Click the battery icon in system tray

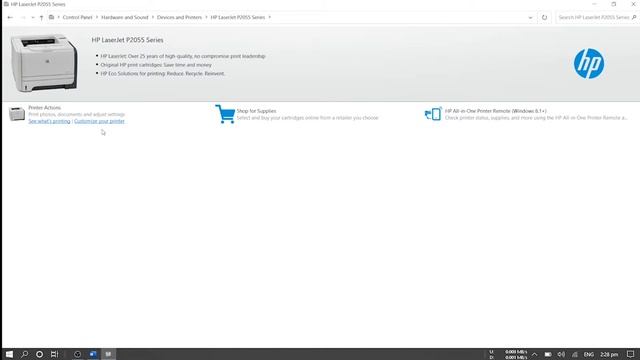pos(548,354)
